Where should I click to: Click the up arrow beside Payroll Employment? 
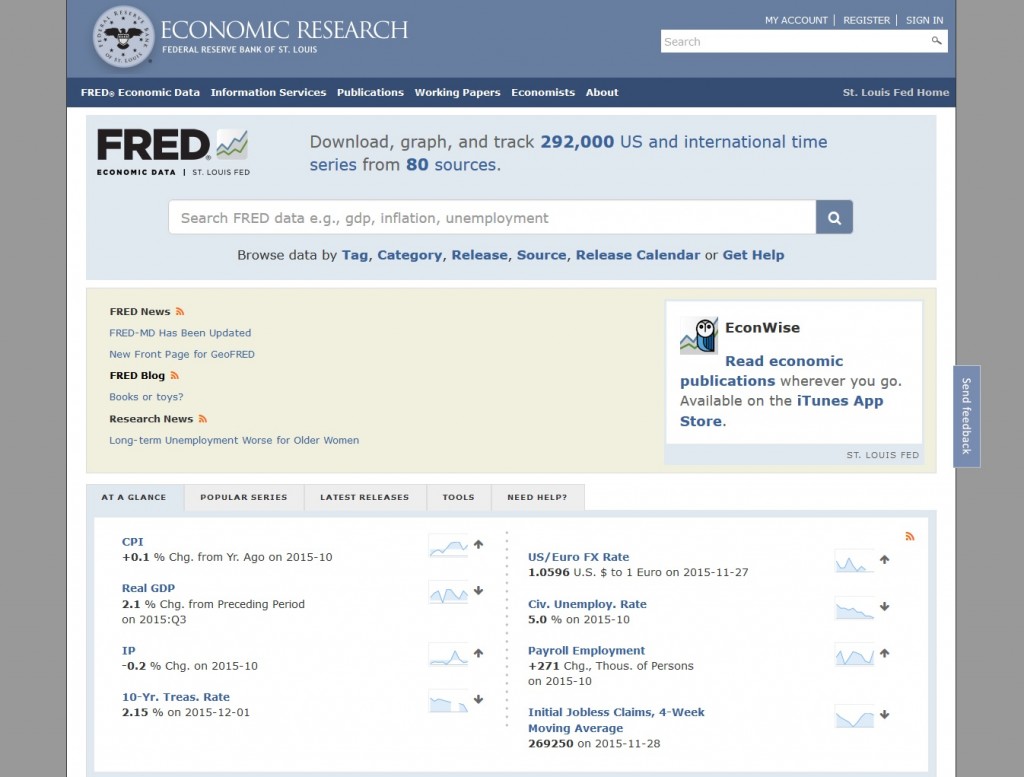click(x=885, y=653)
